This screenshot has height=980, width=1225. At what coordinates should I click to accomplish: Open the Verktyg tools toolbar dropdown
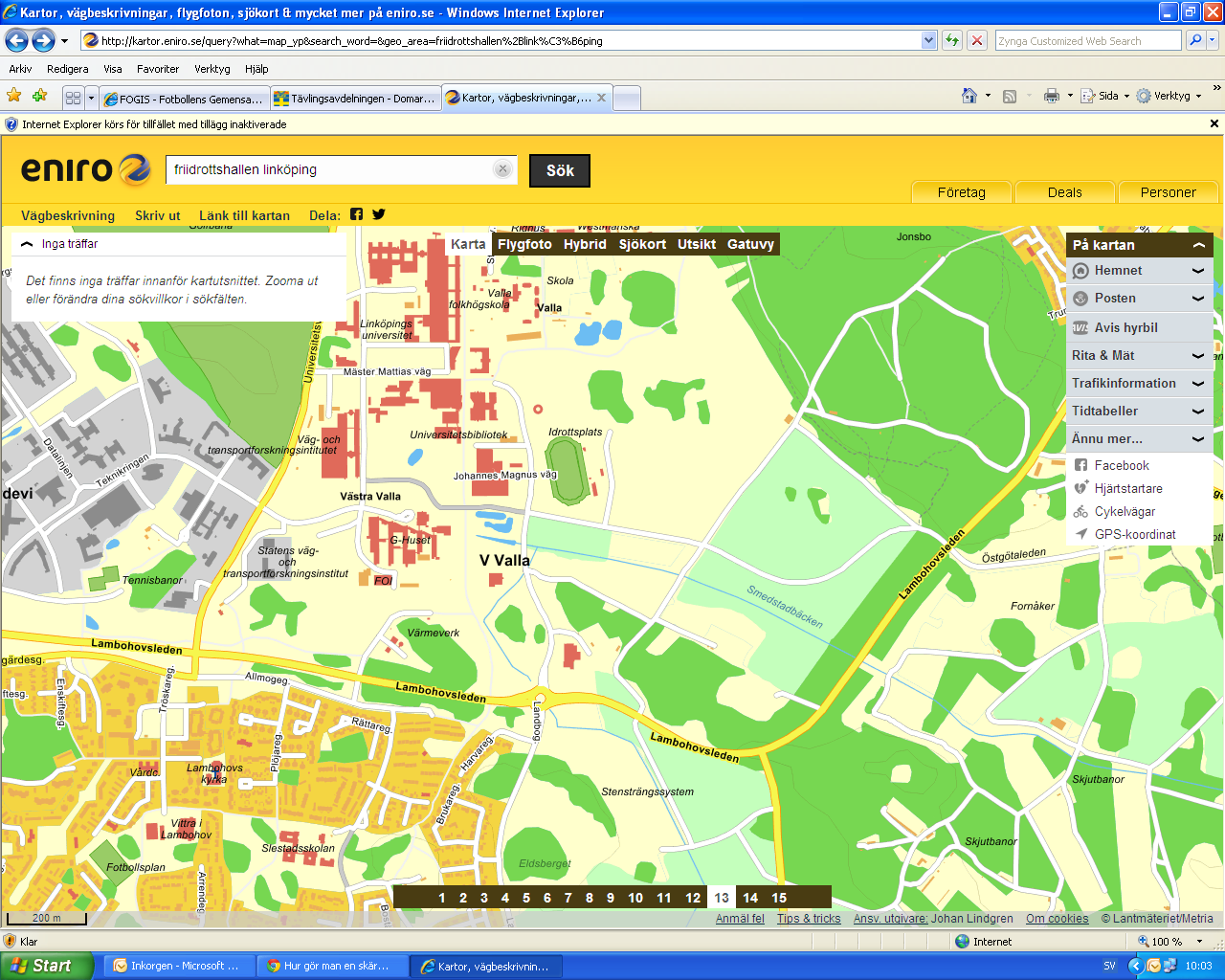(x=1169, y=96)
